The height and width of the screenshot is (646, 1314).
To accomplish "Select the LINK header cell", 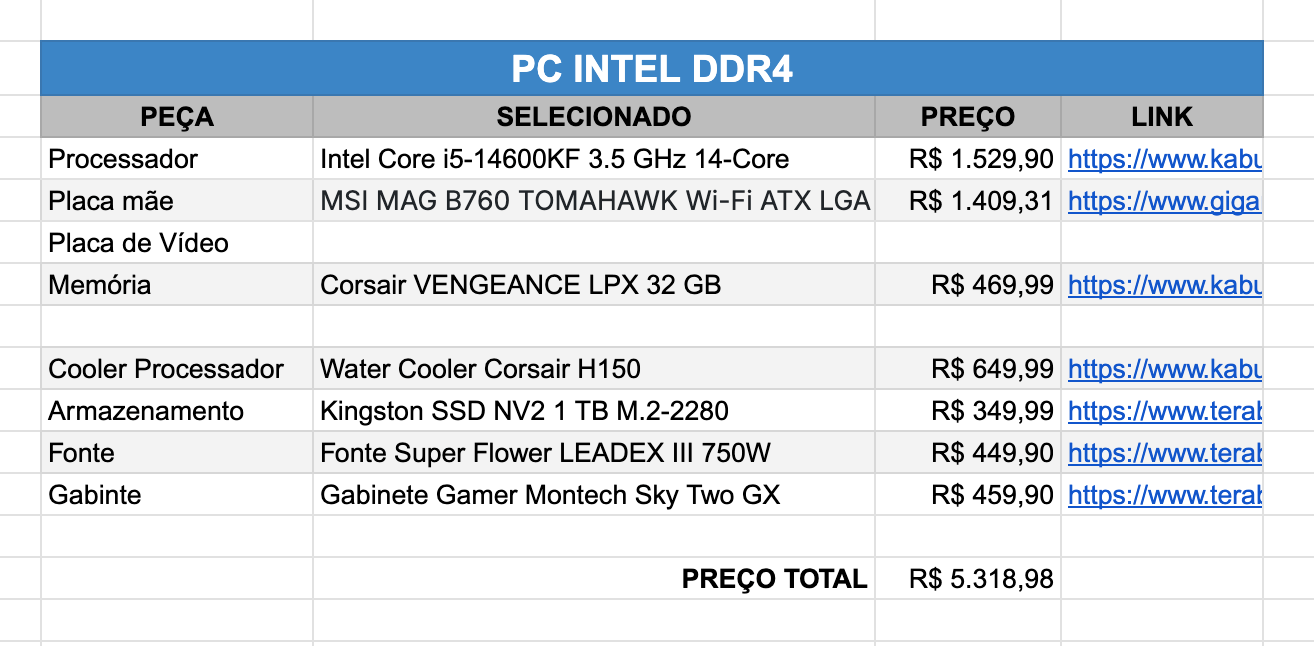I will (1162, 117).
